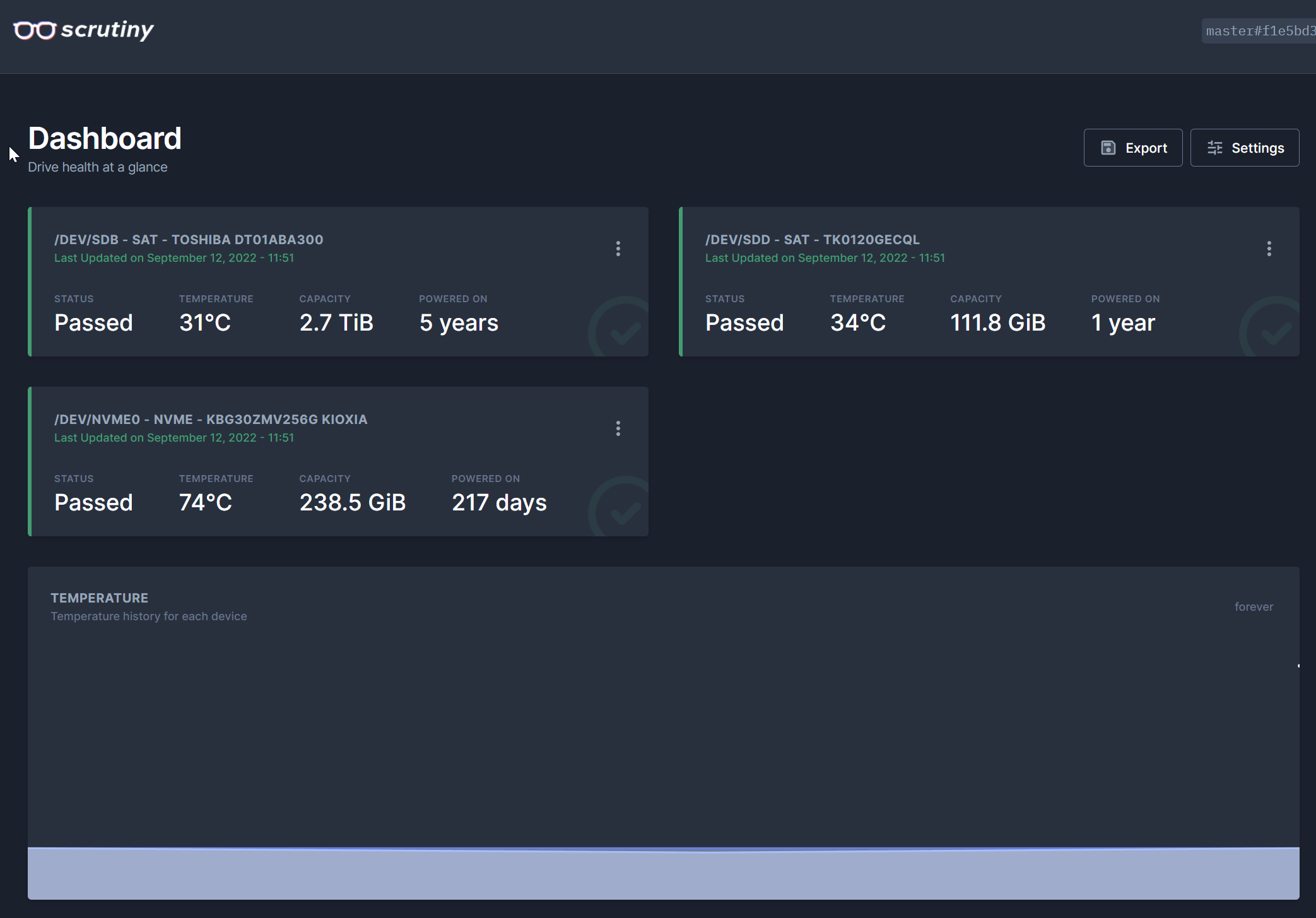Image resolution: width=1316 pixels, height=918 pixels.
Task: Open the /DEV/SDB TOSHIBA drive title
Action: click(x=189, y=240)
